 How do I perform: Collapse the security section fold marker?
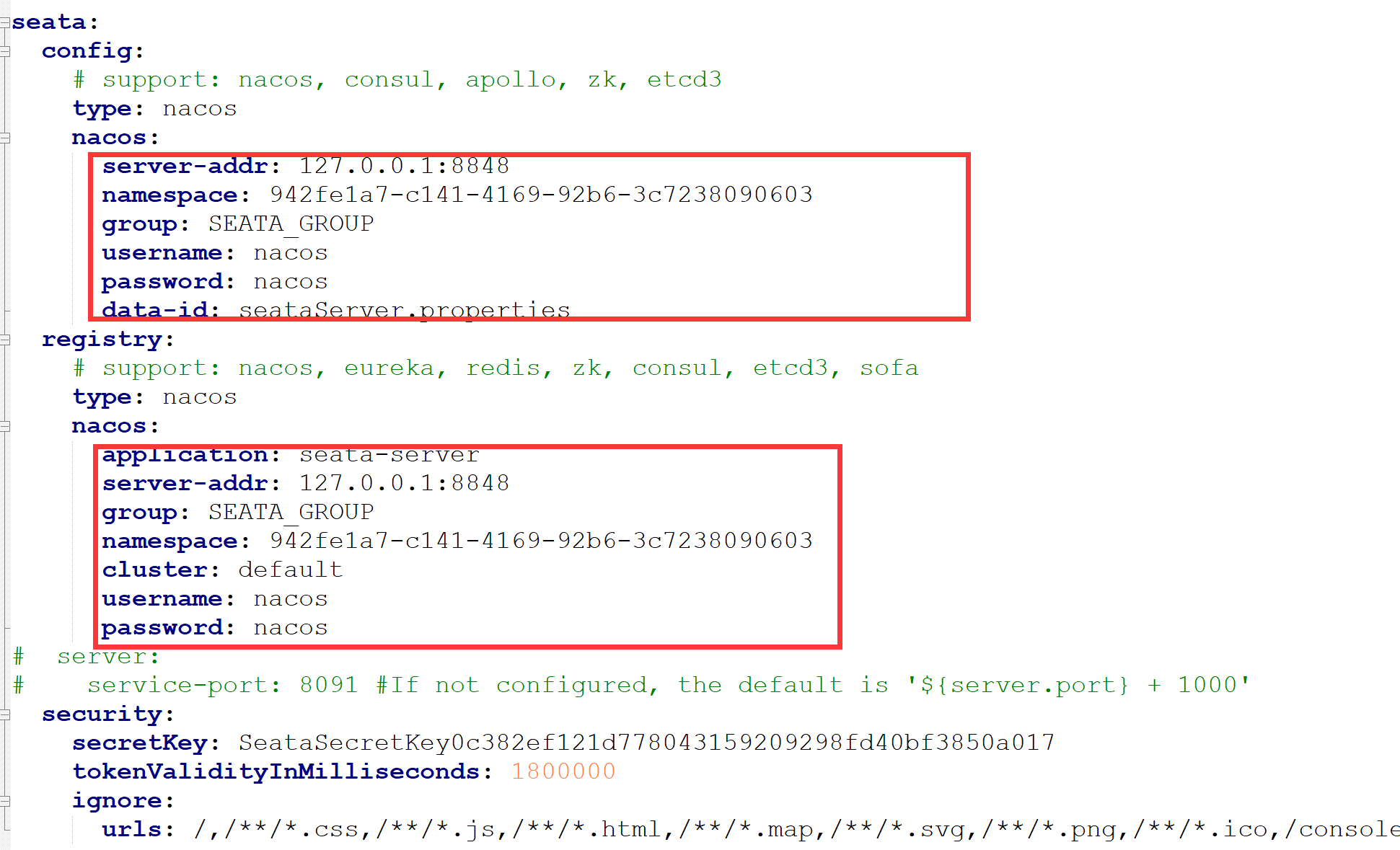click(4, 714)
